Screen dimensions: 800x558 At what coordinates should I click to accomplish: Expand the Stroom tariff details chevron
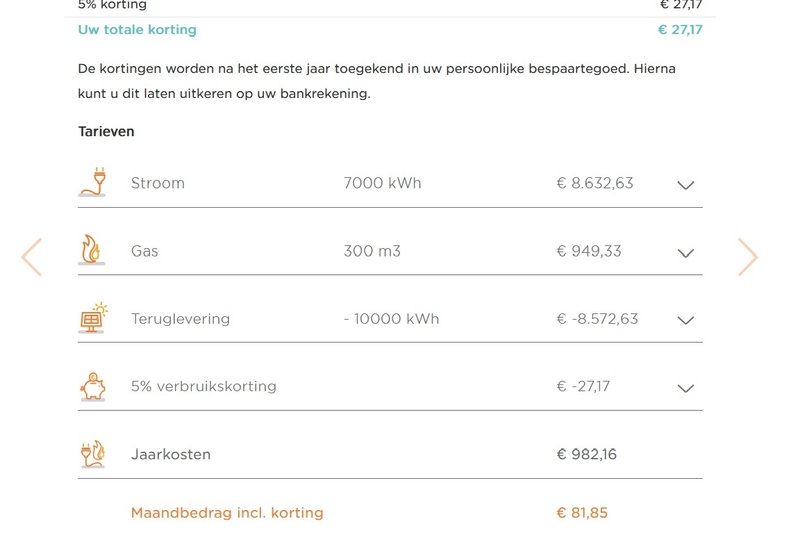(685, 185)
